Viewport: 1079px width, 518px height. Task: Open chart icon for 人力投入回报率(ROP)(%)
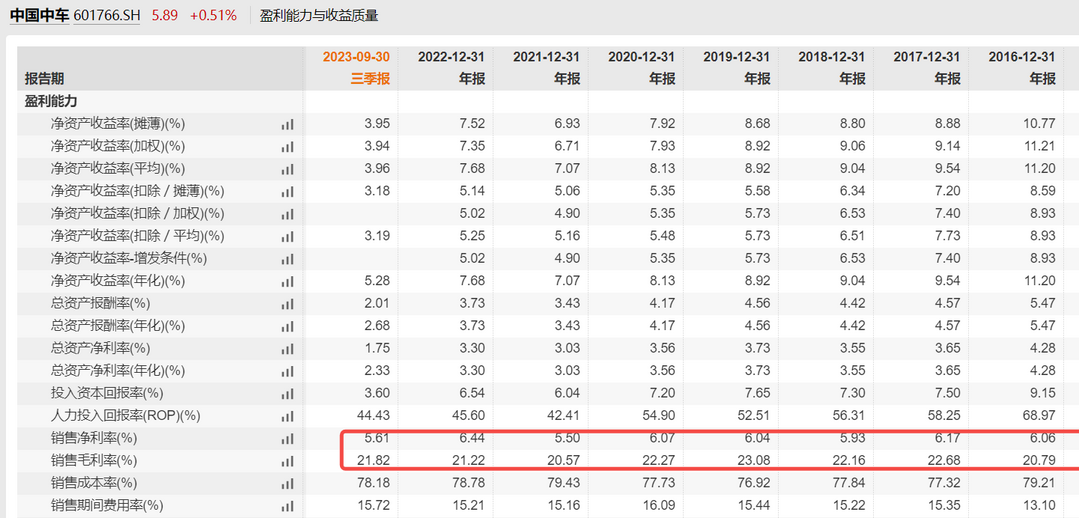point(287,416)
